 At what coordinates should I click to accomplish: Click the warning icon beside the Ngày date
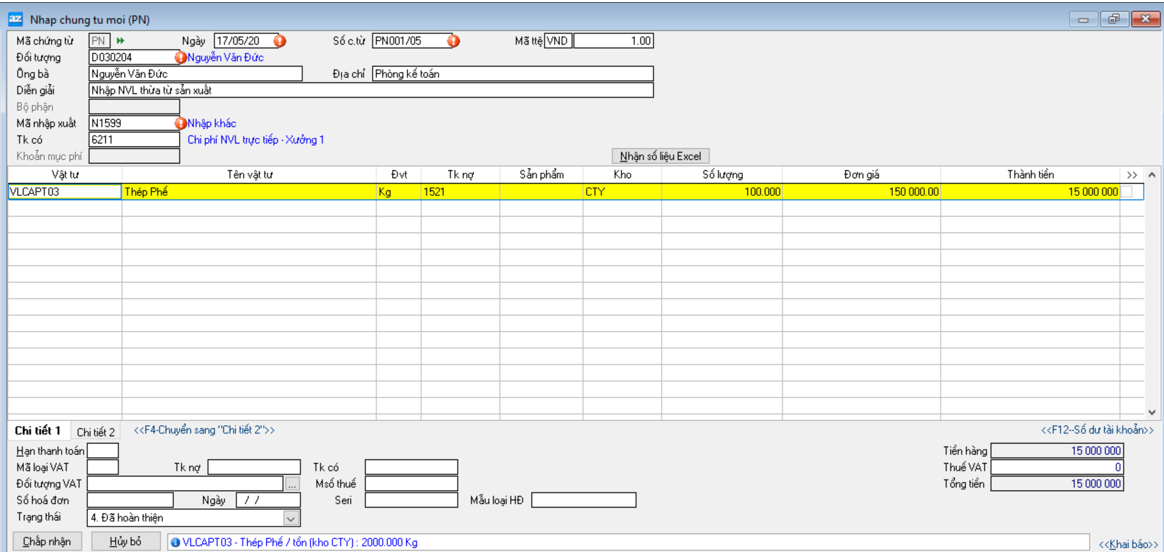280,41
